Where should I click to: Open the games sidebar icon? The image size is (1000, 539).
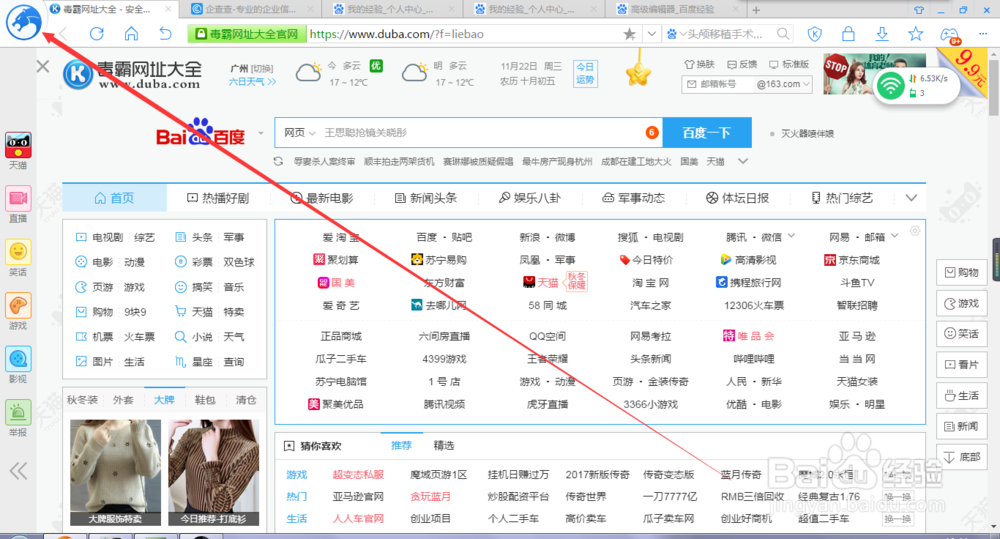pos(18,306)
